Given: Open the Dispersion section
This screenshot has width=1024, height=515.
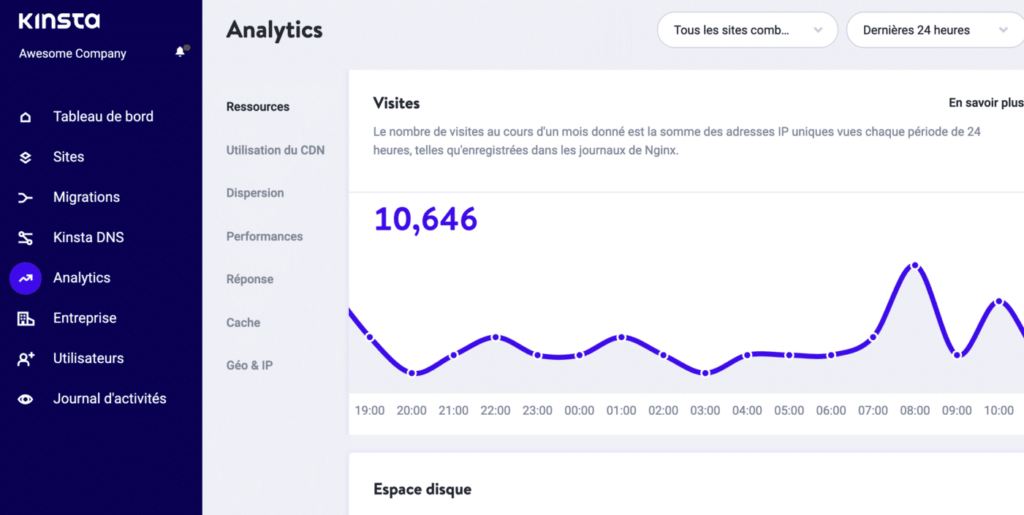Looking at the screenshot, I should (255, 193).
